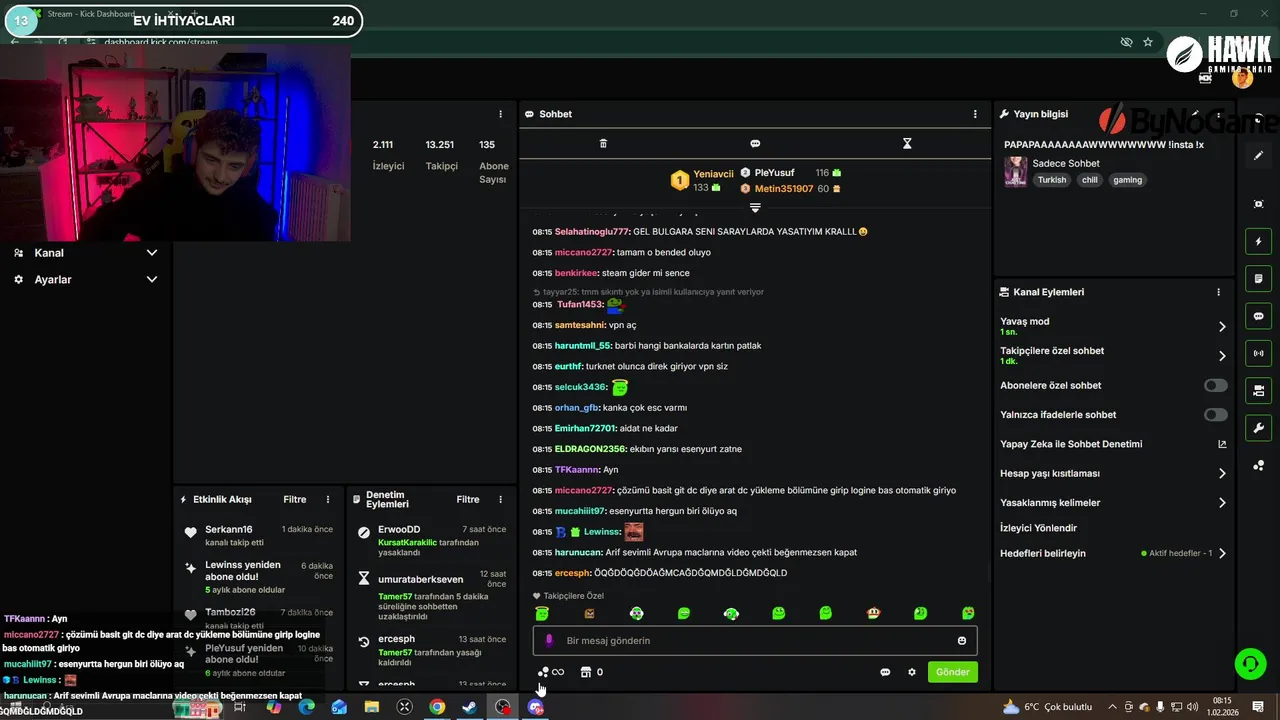Open Denetim Eylemleri three-dot menu

pyautogui.click(x=500, y=499)
